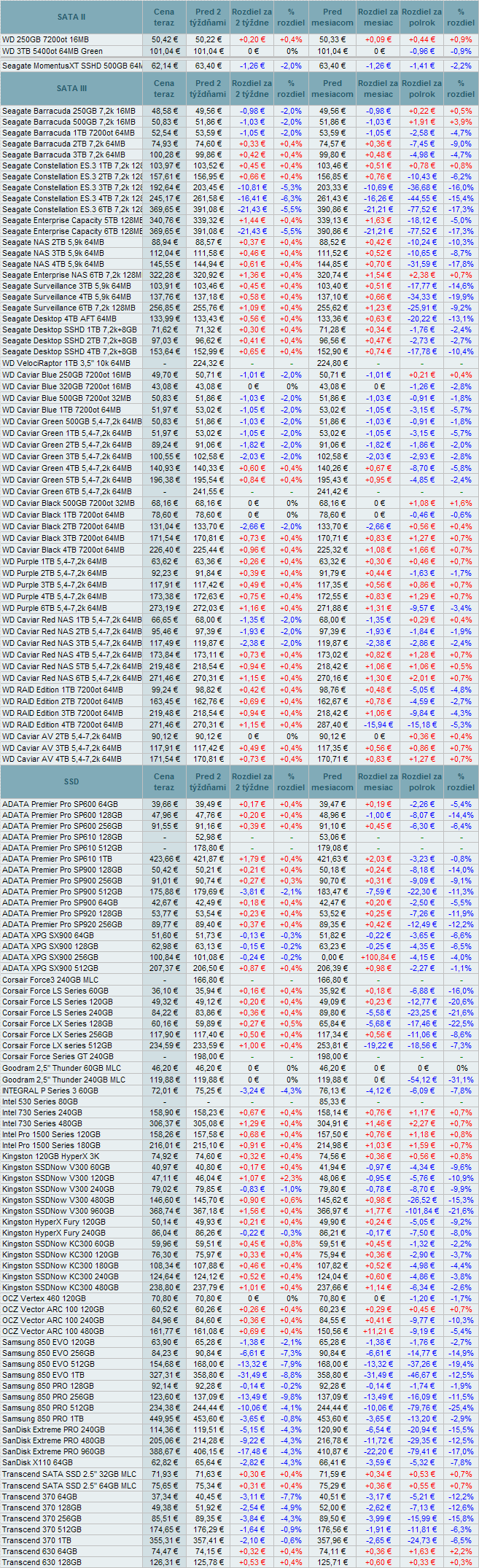Click "ADATA Premier Pro SP610 1TB"

[58, 859]
